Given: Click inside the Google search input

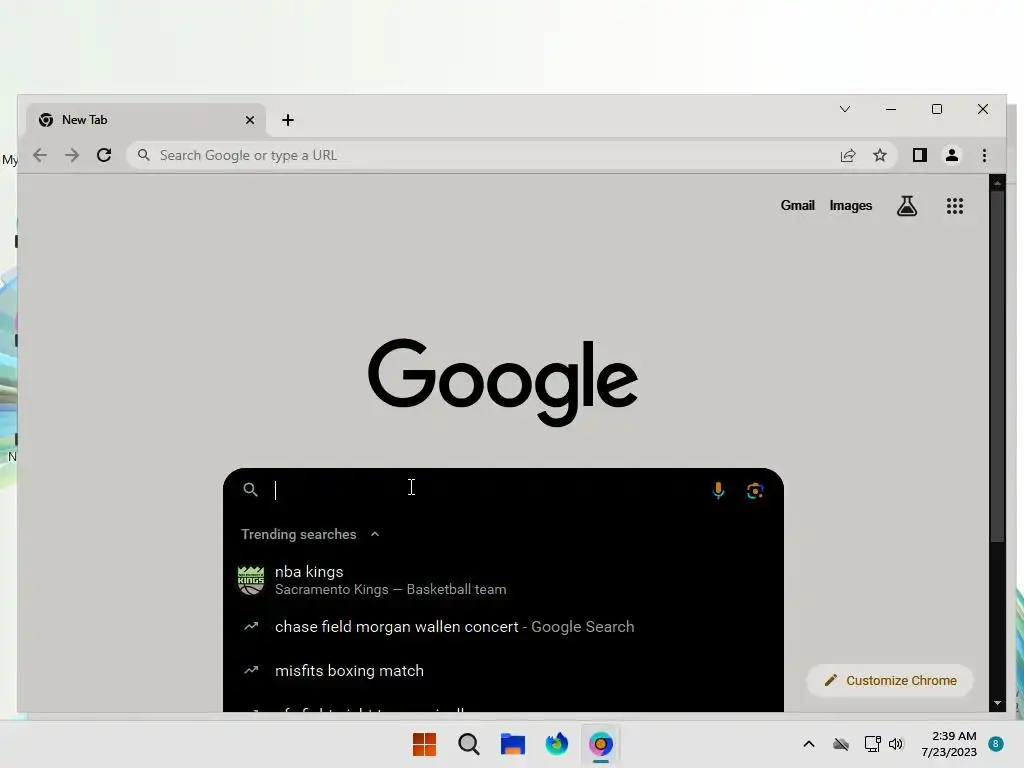Looking at the screenshot, I should click(x=483, y=490).
